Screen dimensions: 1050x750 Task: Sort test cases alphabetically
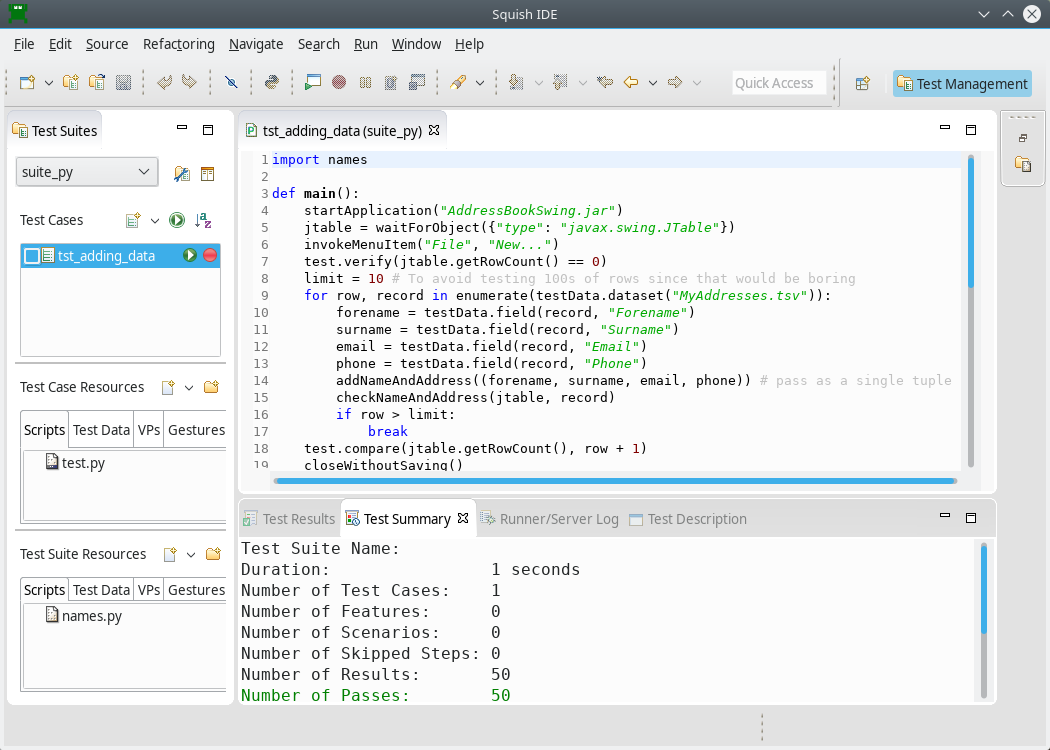click(x=203, y=220)
